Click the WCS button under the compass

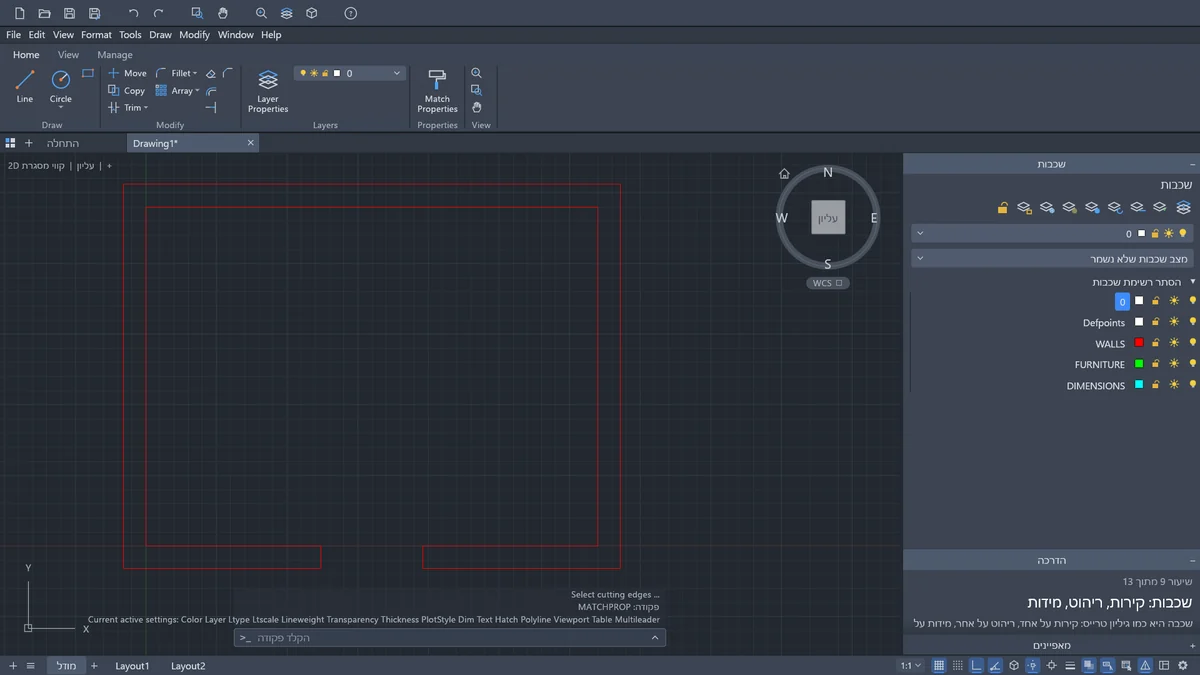[x=828, y=283]
